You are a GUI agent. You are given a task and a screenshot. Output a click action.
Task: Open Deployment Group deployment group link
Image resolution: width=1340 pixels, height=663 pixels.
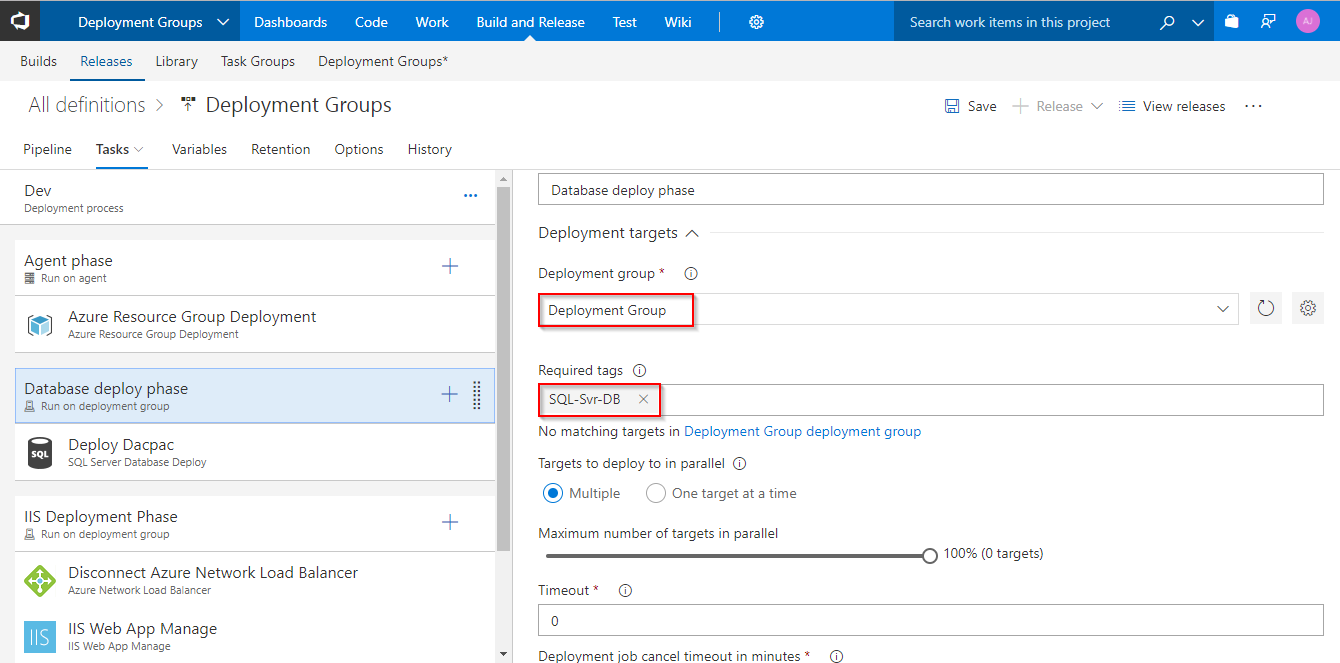[802, 432]
